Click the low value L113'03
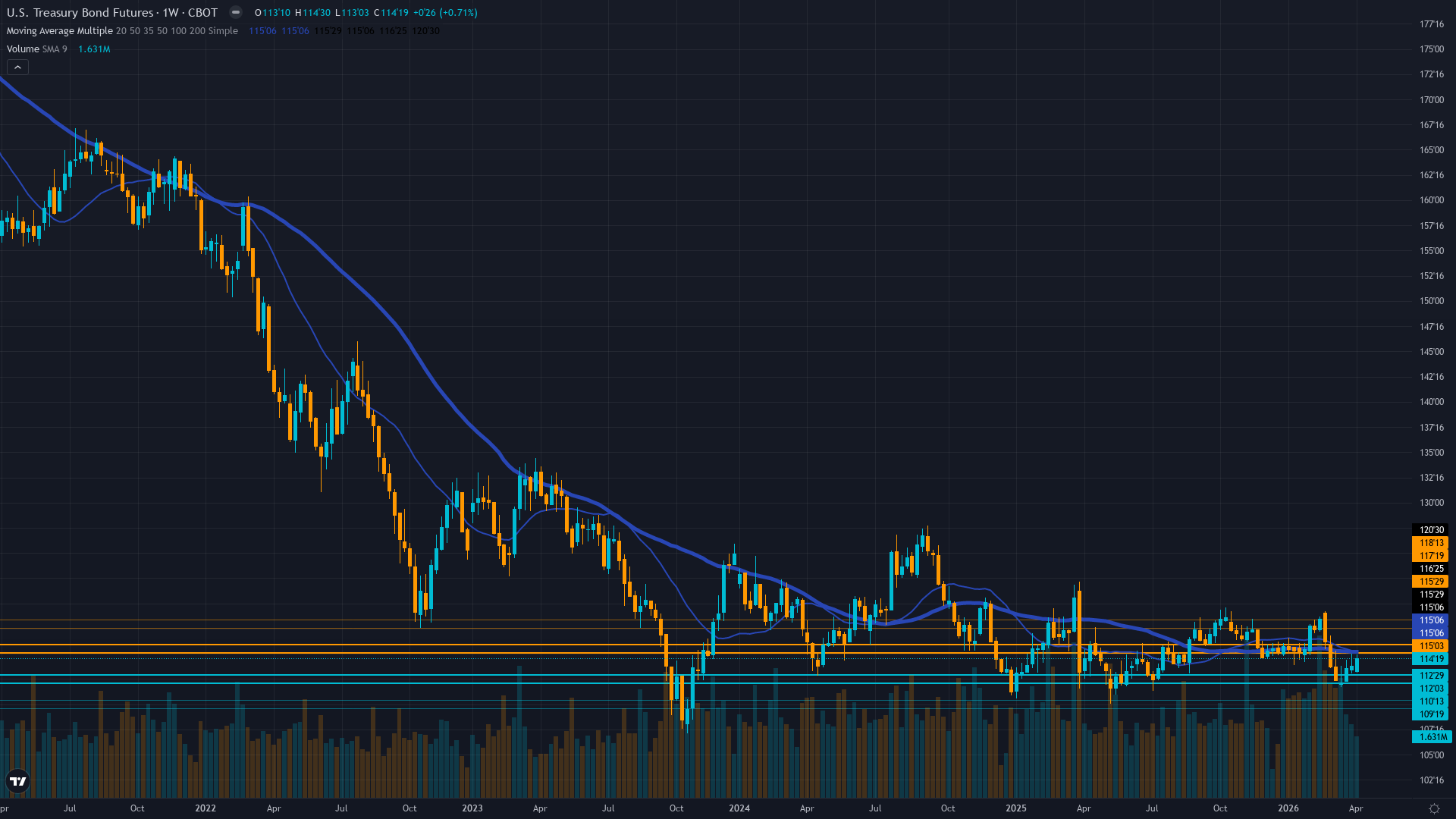Image resolution: width=1456 pixels, height=819 pixels. tap(352, 13)
